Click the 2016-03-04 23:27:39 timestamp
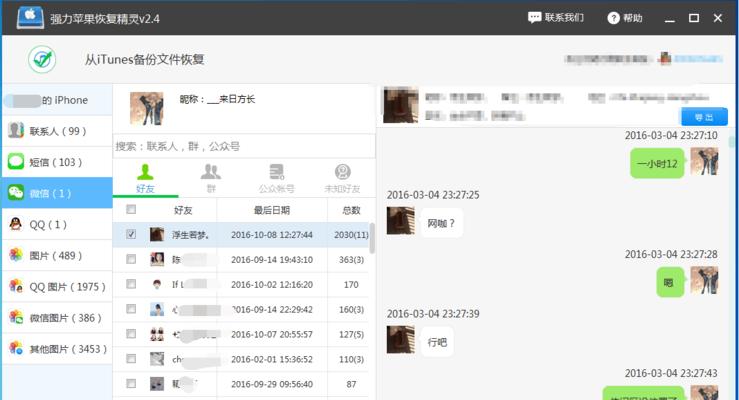 433,314
